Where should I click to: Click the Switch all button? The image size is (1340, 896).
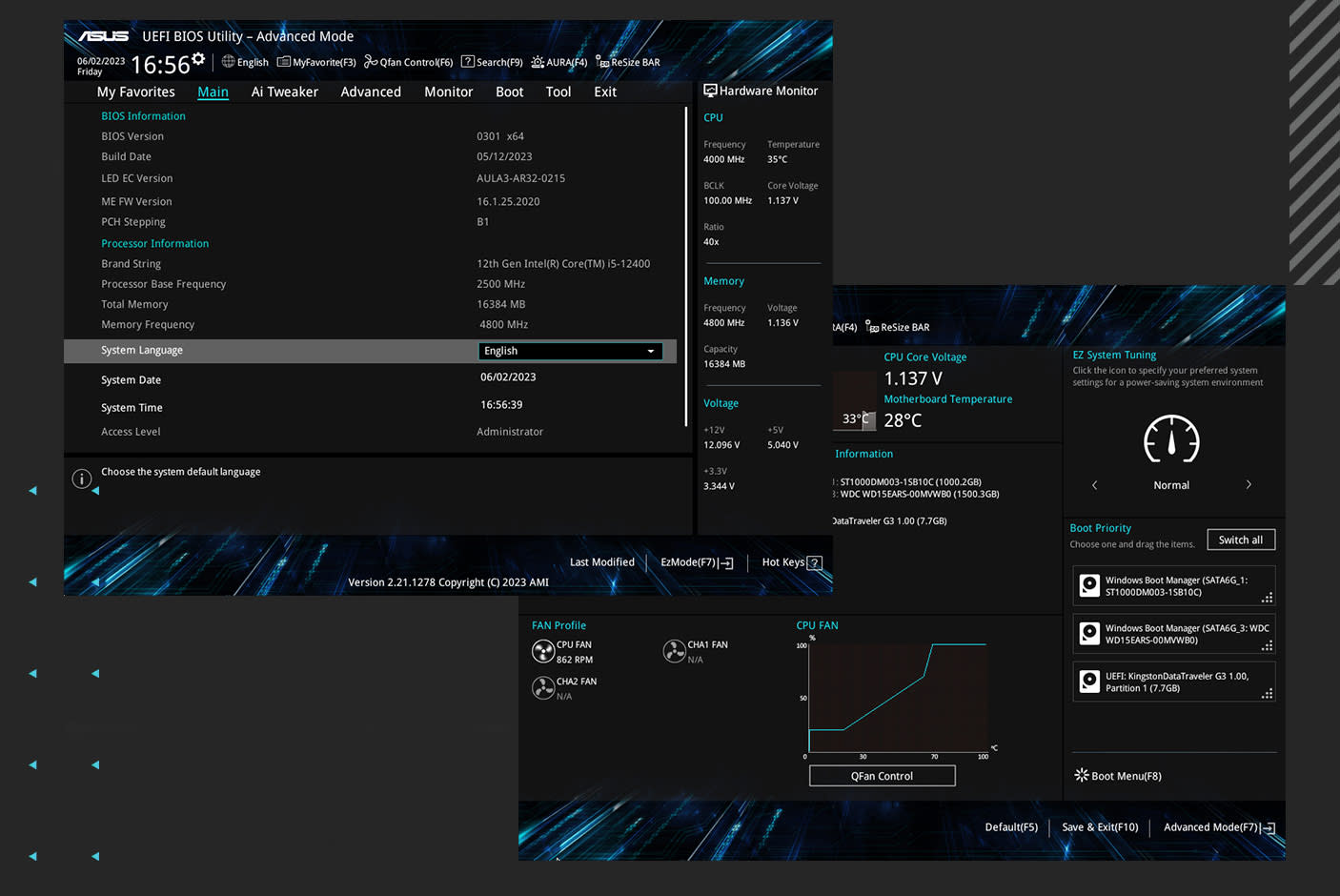tap(1240, 540)
